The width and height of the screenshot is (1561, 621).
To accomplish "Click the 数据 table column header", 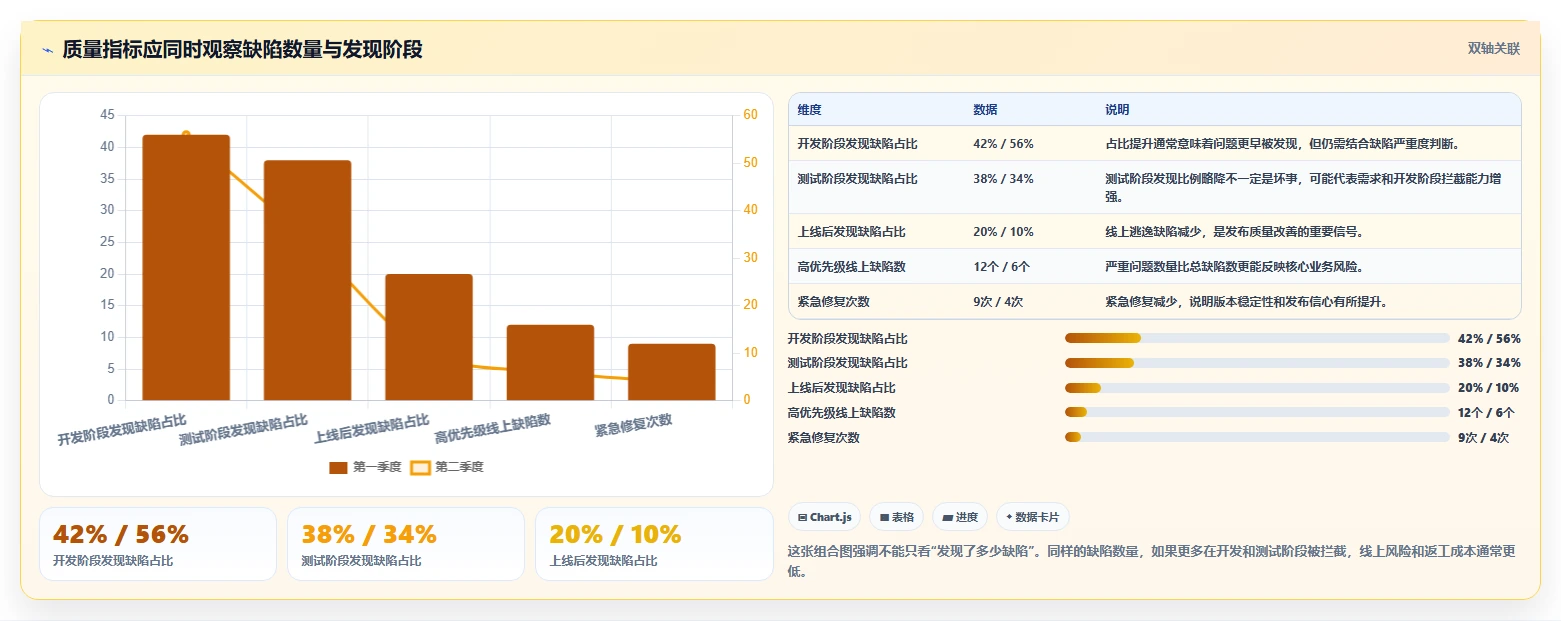I will tap(985, 110).
